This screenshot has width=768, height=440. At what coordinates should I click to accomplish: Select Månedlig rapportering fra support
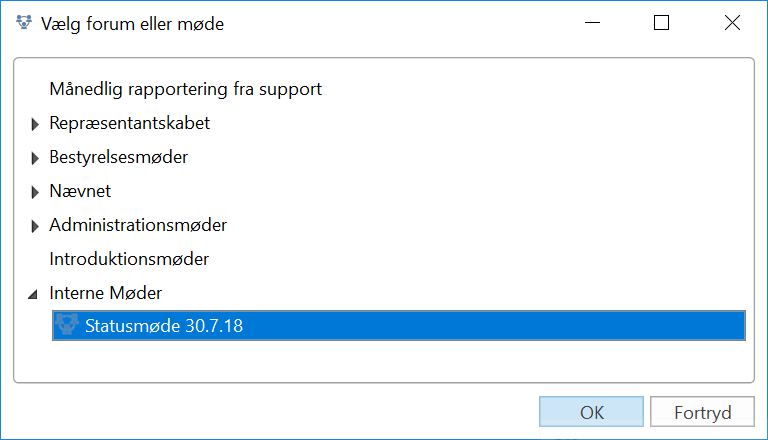point(185,89)
